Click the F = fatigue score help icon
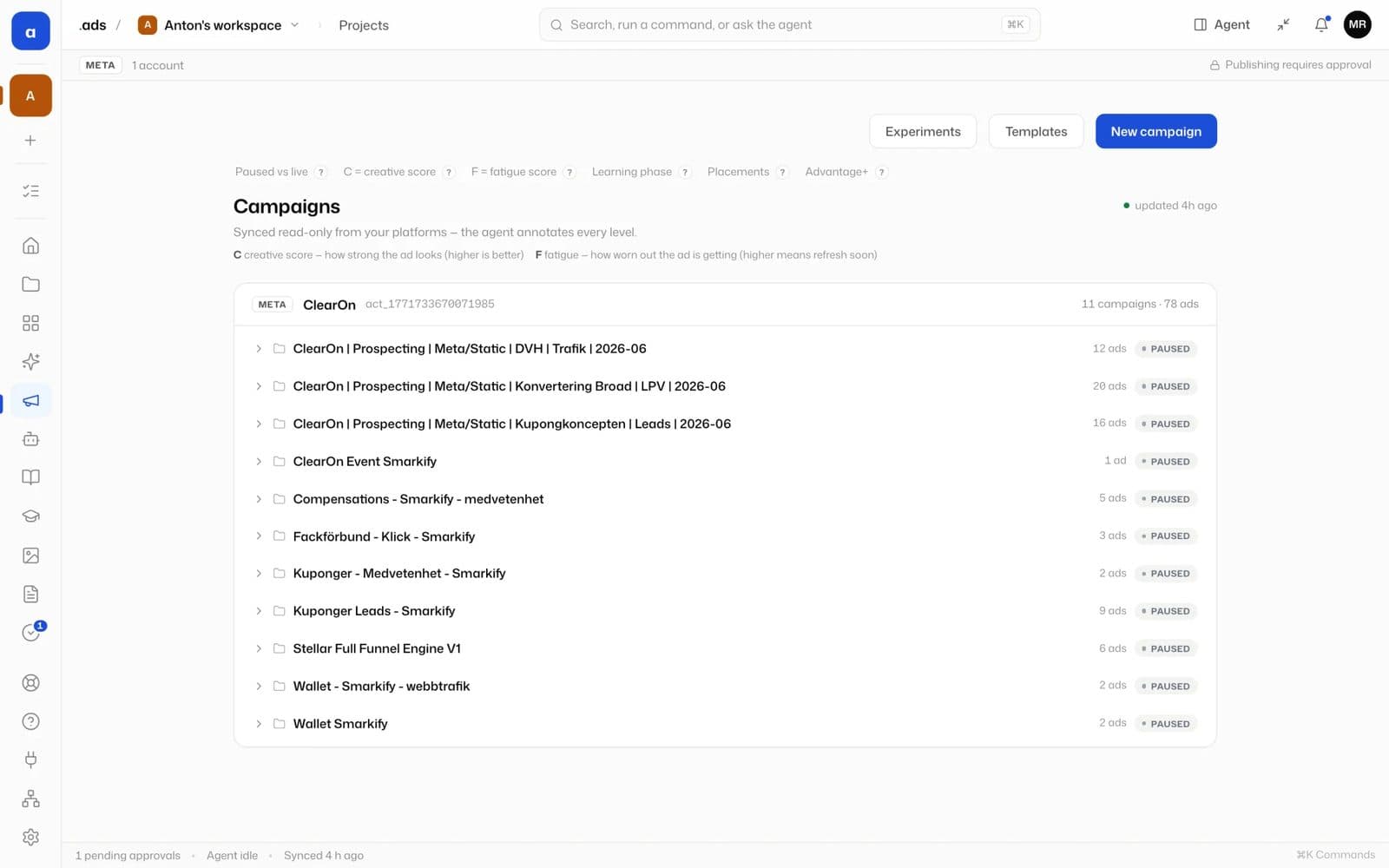Image resolution: width=1389 pixels, height=868 pixels. pos(569,172)
